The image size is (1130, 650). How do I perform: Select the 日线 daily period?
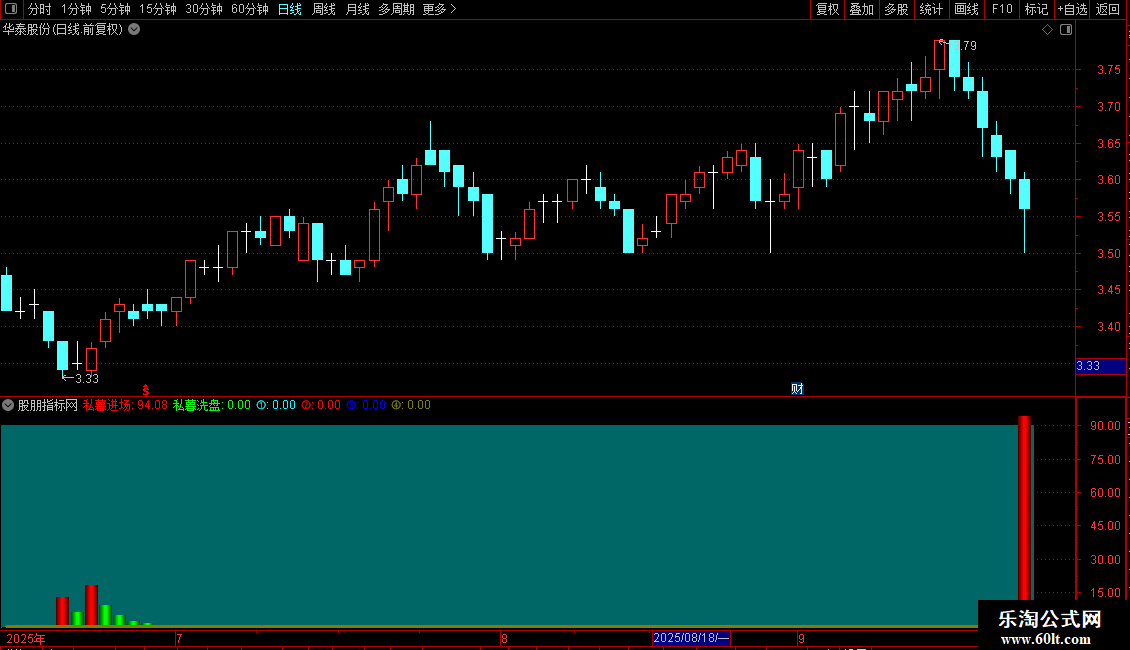(290, 9)
